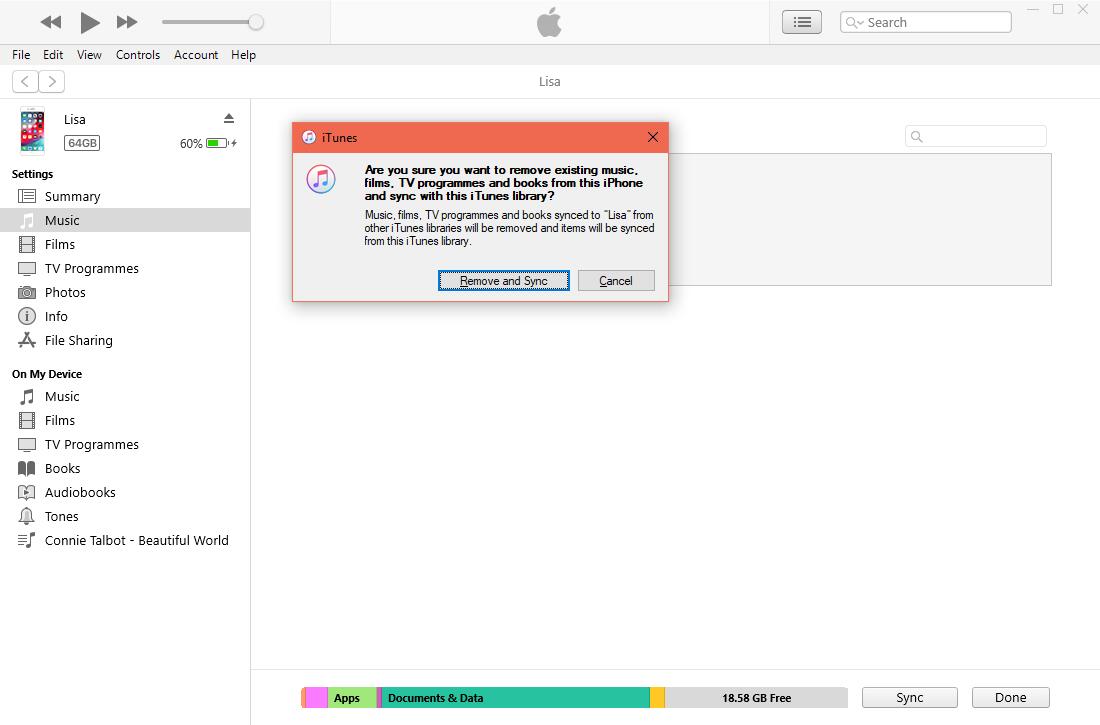The width and height of the screenshot is (1100, 725).
Task: Click the battery charge icon
Action: click(x=217, y=143)
